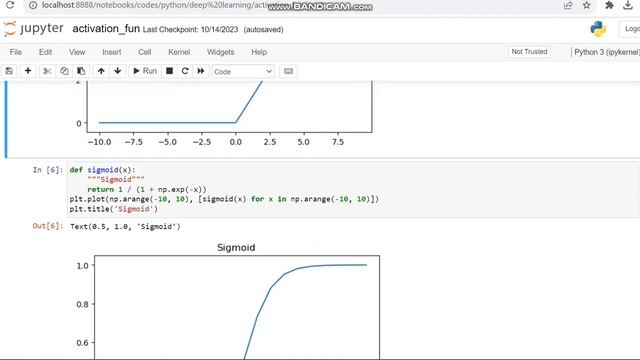The width and height of the screenshot is (640, 360).
Task: Interrupt the kernel with stop icon
Action: [169, 71]
